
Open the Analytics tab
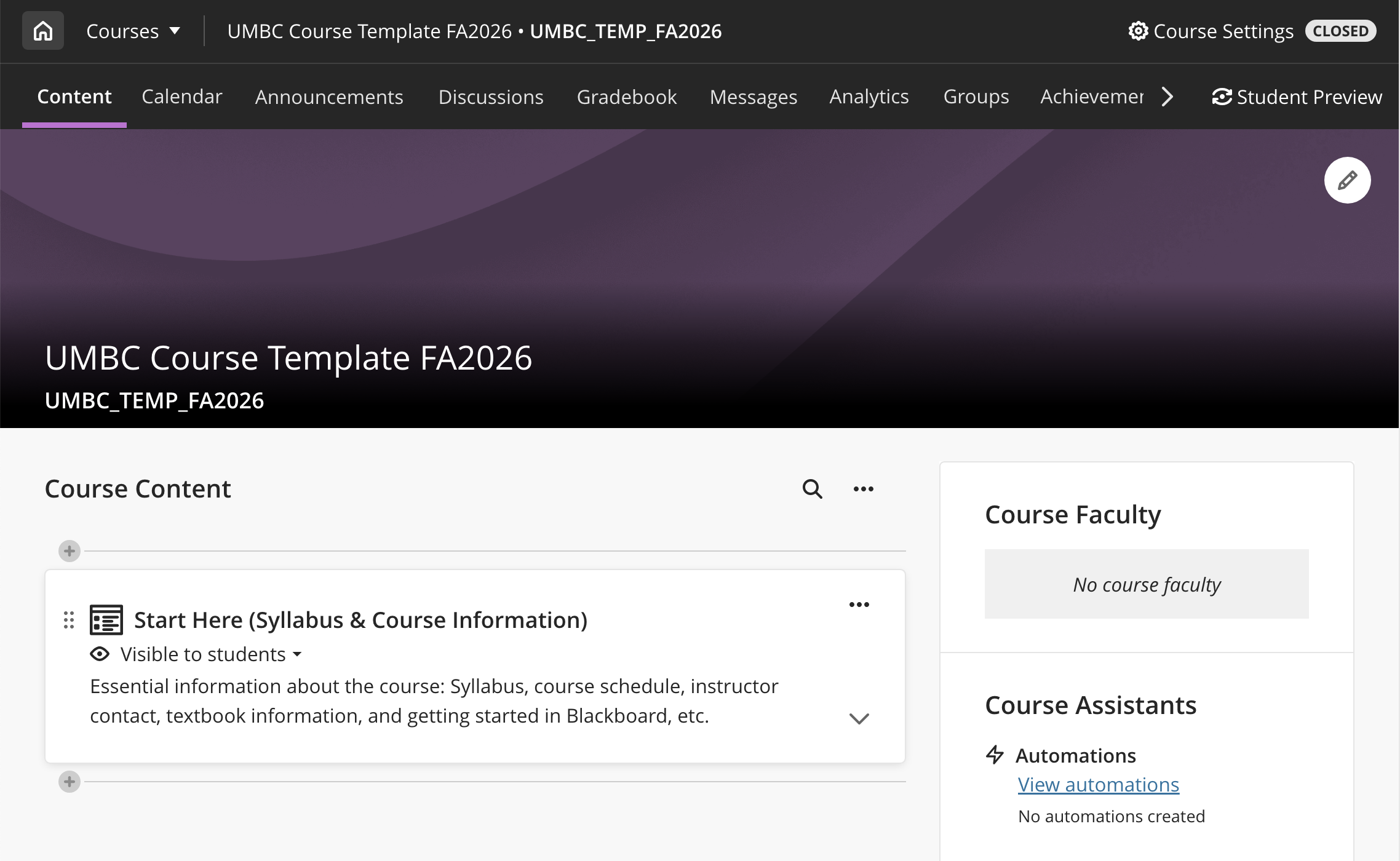869,97
